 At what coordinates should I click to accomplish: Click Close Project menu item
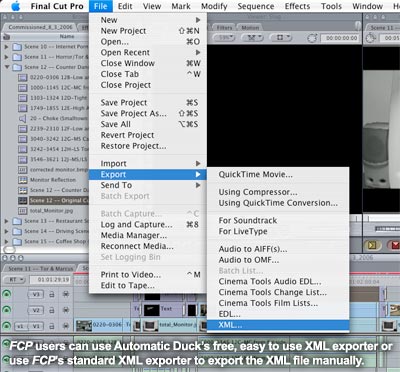point(148,85)
